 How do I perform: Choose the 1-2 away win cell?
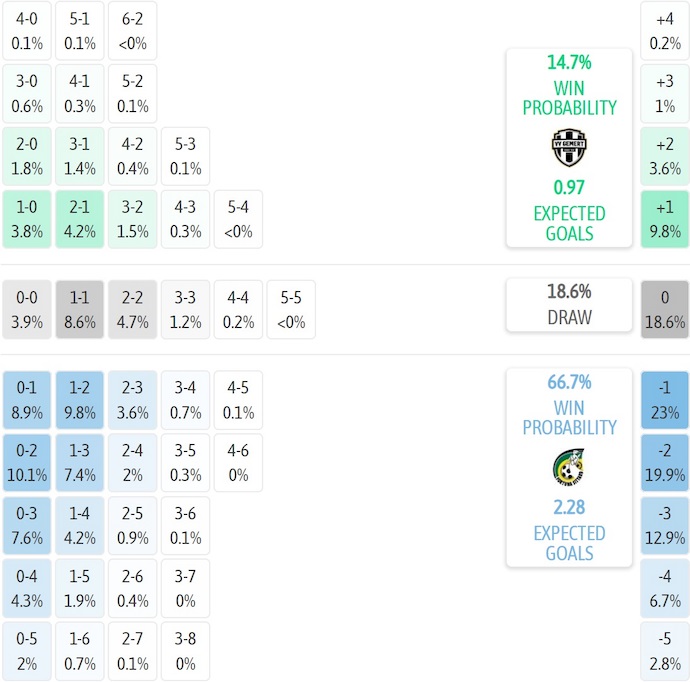point(80,400)
